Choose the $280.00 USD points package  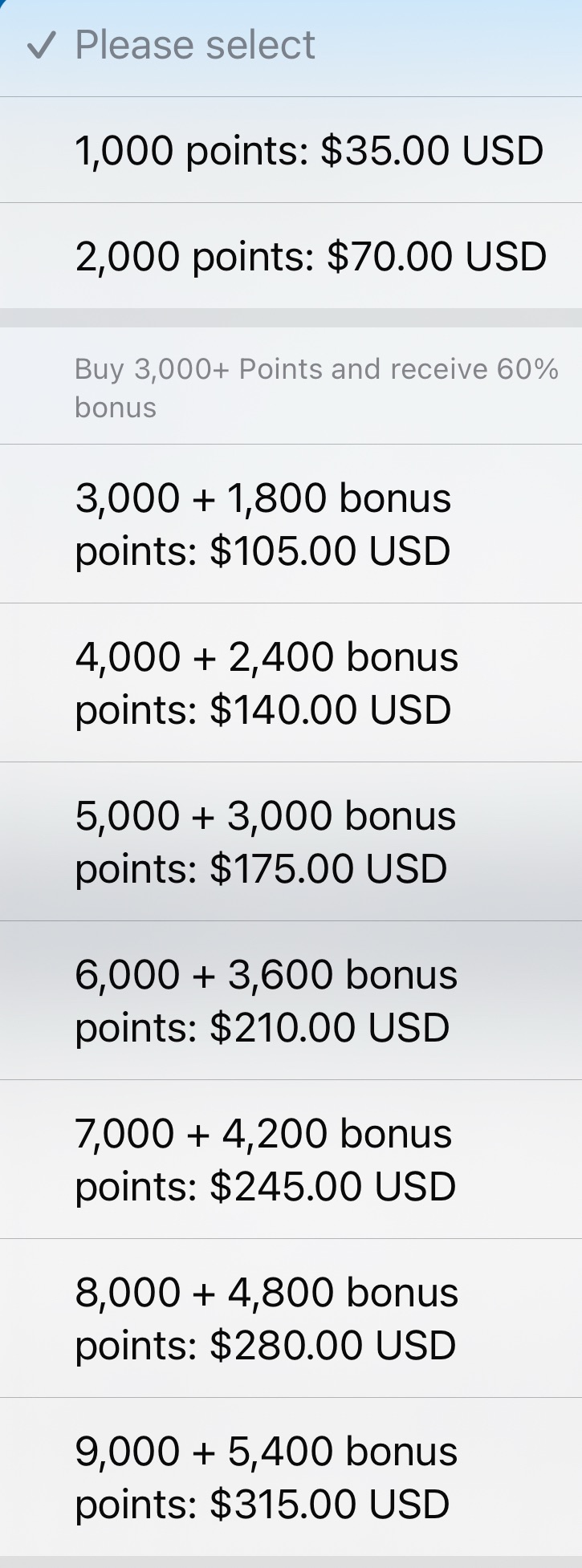[332, 1346]
